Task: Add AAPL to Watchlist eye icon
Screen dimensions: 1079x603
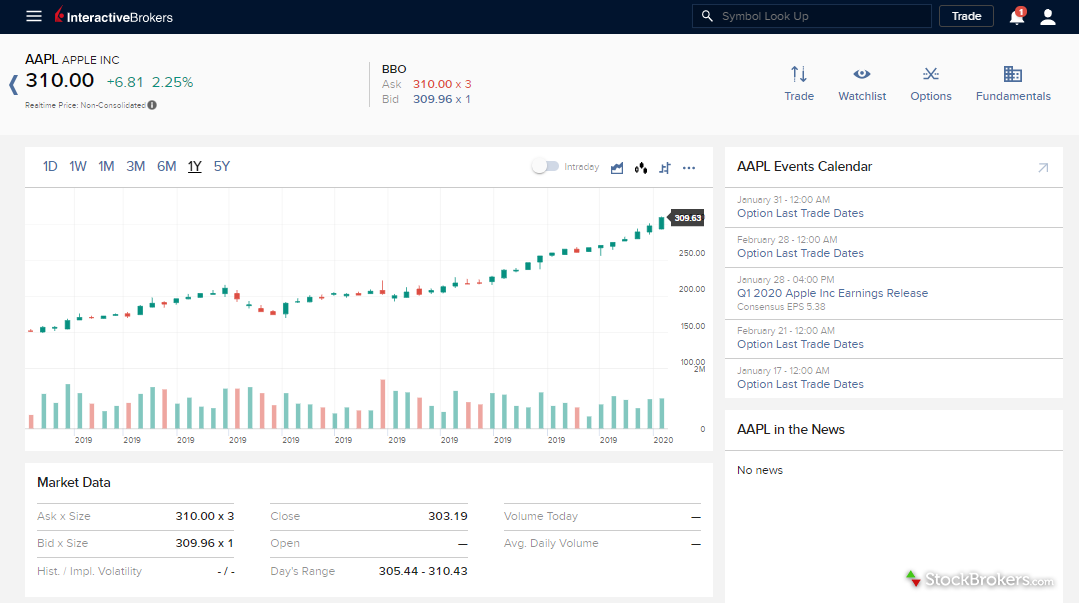Action: click(x=862, y=74)
